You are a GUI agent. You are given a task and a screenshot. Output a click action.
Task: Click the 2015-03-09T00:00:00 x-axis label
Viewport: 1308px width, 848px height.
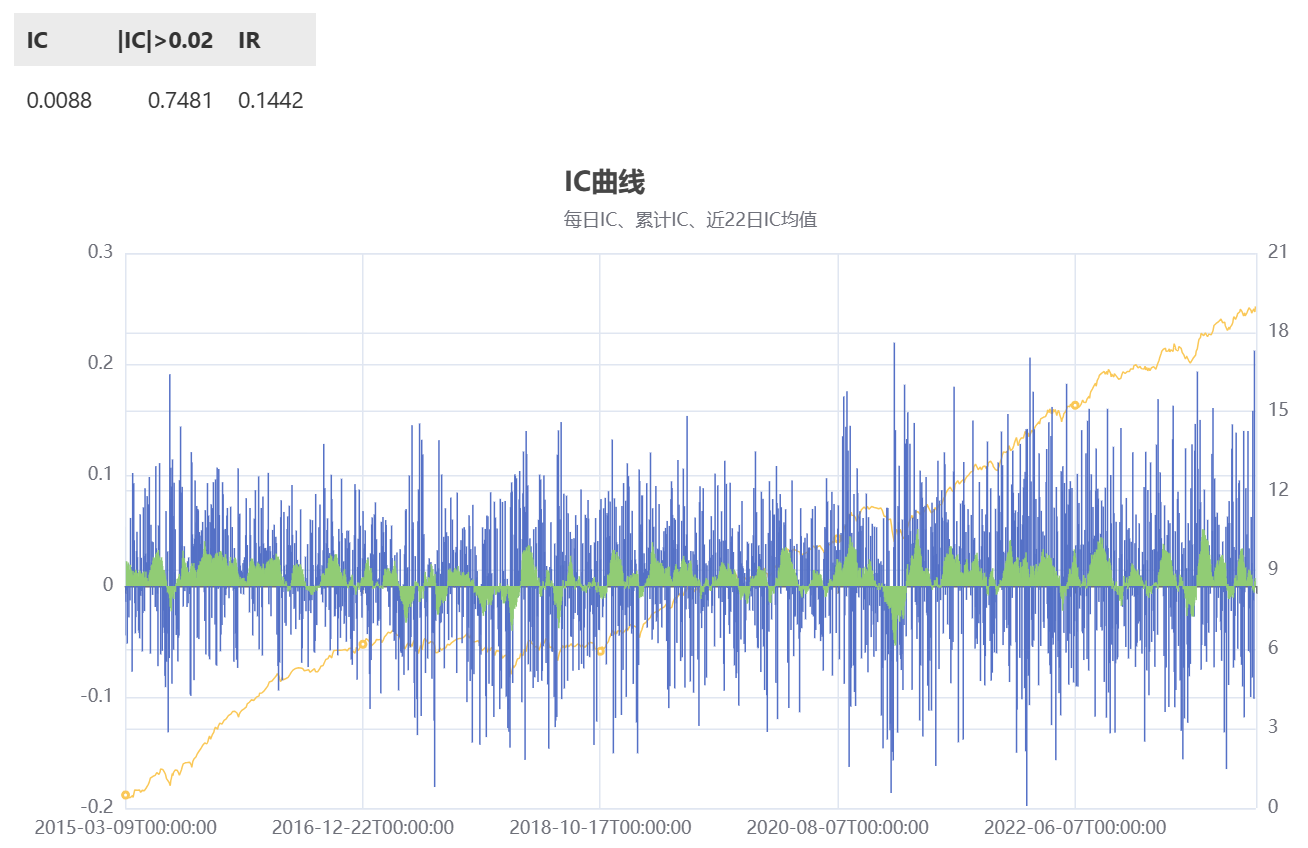[126, 828]
